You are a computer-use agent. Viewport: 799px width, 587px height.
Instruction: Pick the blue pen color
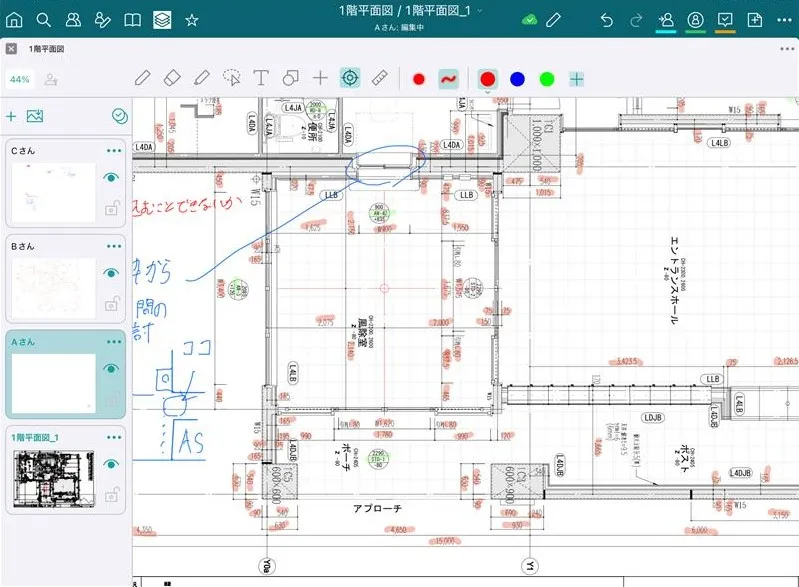[x=517, y=78]
